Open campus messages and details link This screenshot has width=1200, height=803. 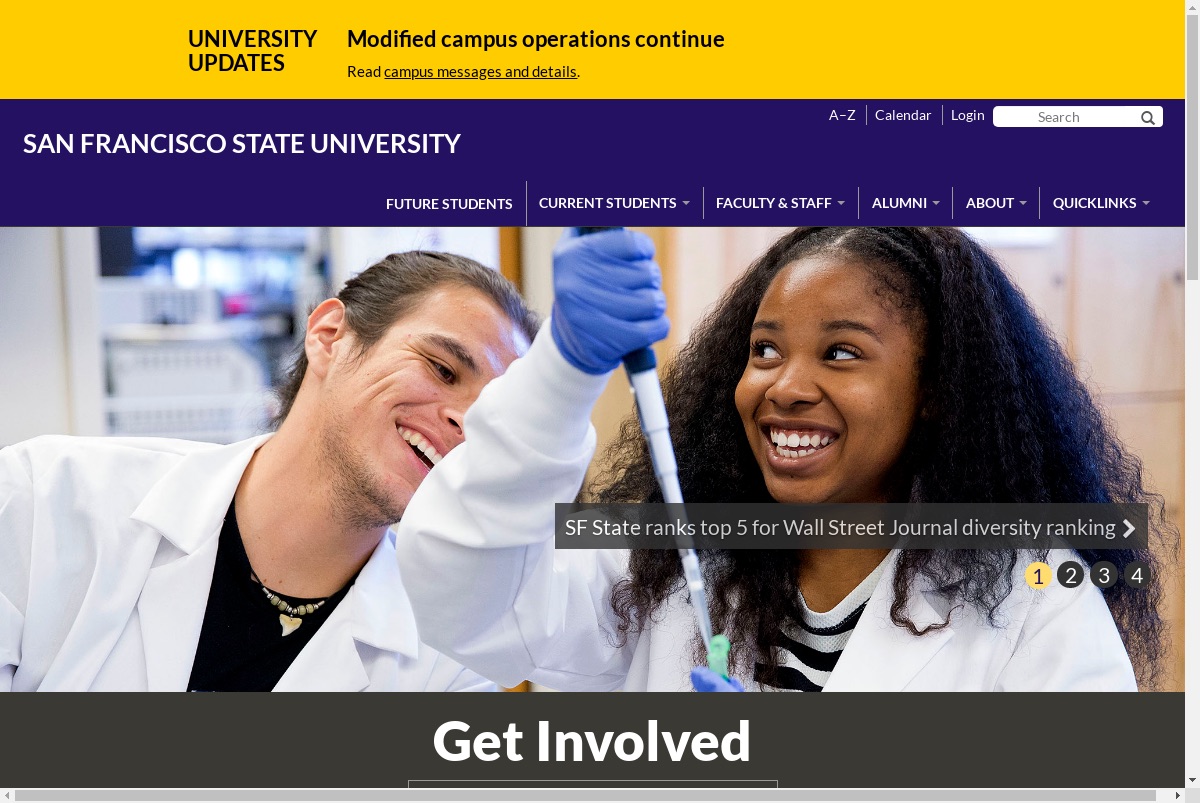(480, 72)
